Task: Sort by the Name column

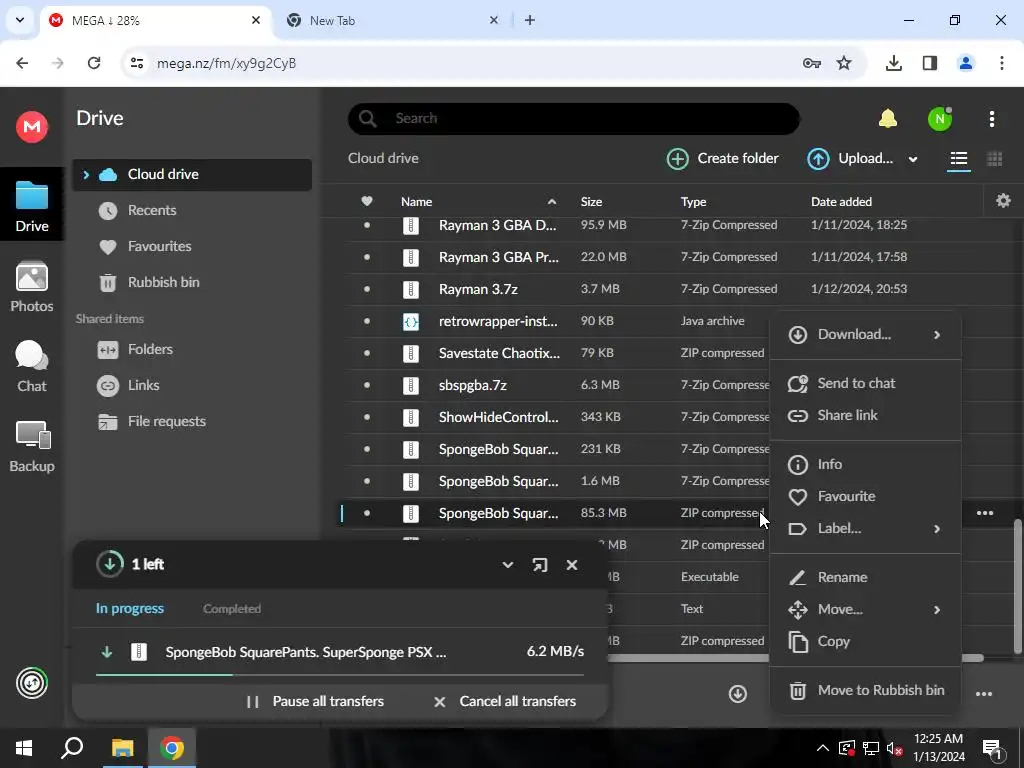Action: tap(416, 201)
